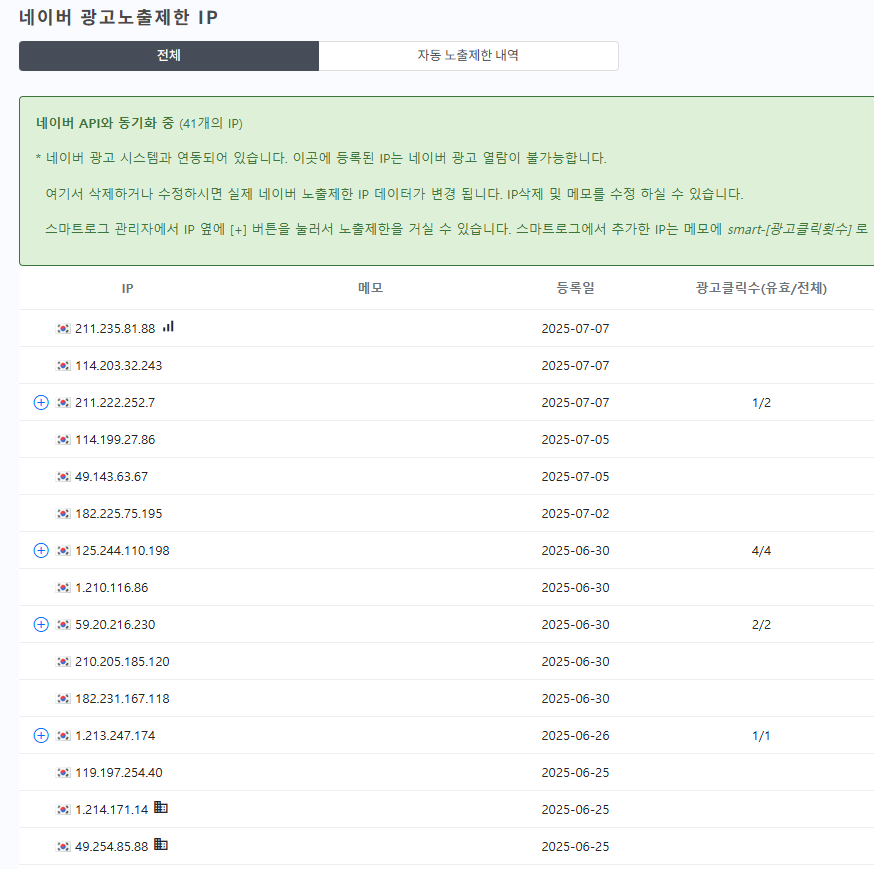
Task: Click the flag icon beside 182.231.167.118
Action: pos(64,698)
